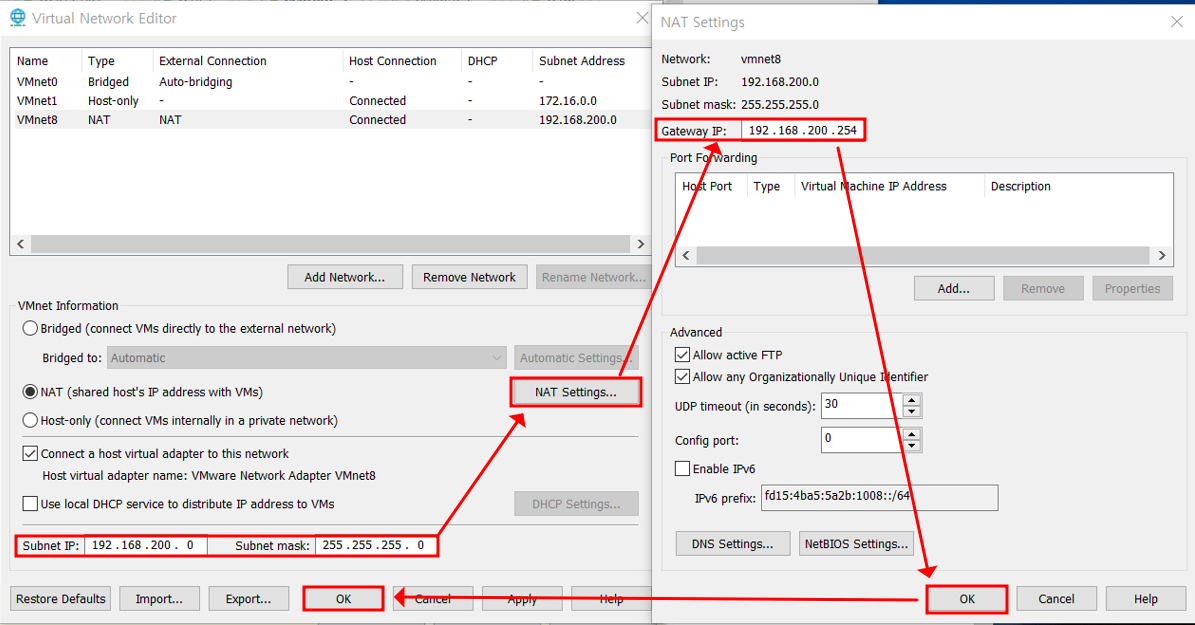This screenshot has height=625, width=1195.
Task: Click Restore Defaults button
Action: tap(61, 599)
